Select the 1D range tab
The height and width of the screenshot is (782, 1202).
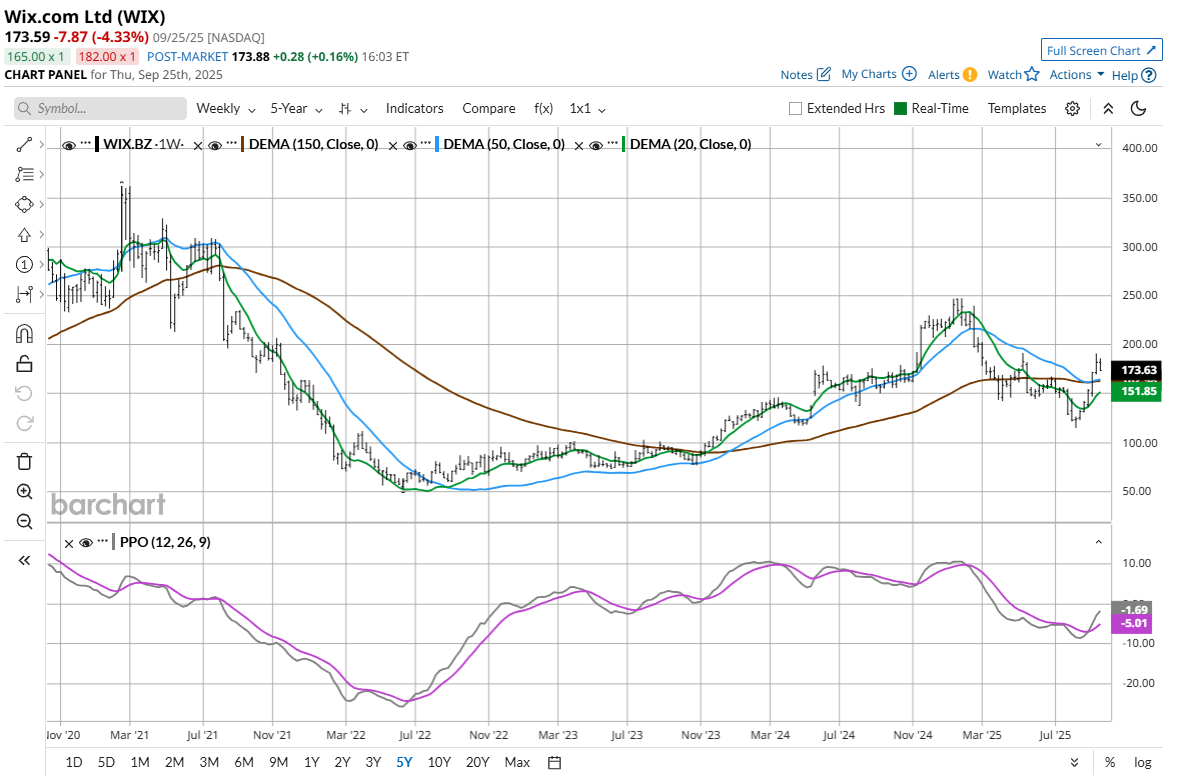click(x=74, y=762)
